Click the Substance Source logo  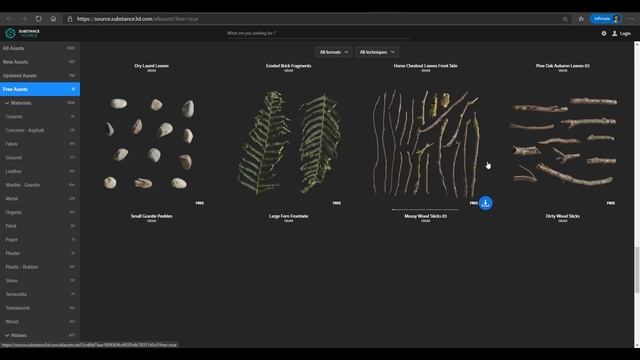tap(22, 33)
